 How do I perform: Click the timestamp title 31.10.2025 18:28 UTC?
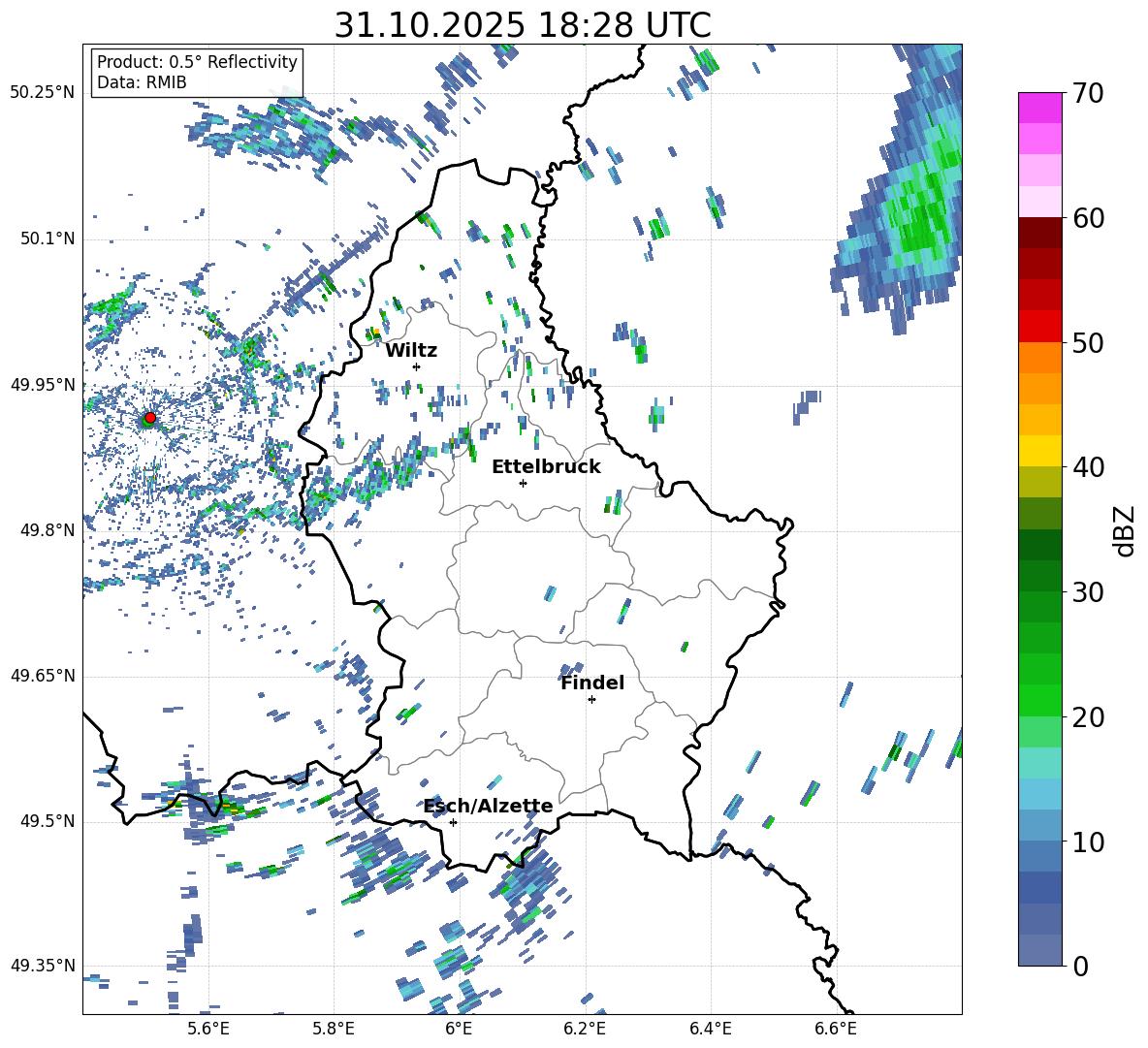tap(523, 25)
